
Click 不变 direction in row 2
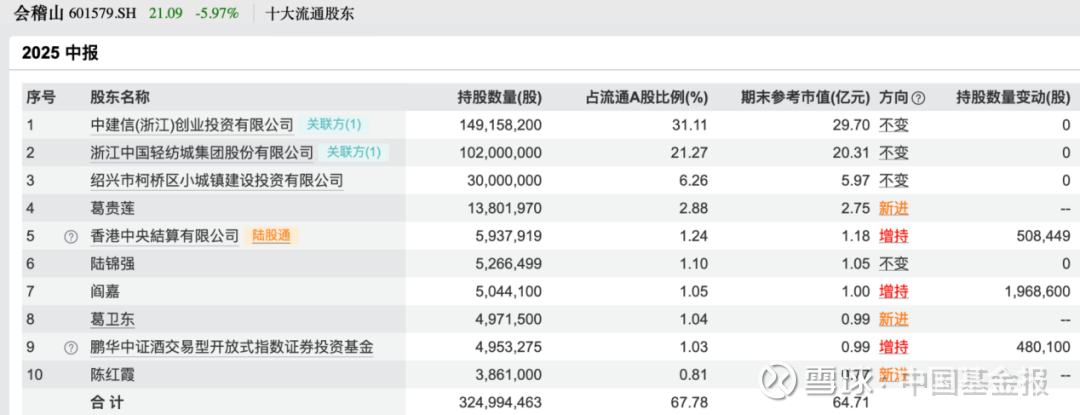893,153
